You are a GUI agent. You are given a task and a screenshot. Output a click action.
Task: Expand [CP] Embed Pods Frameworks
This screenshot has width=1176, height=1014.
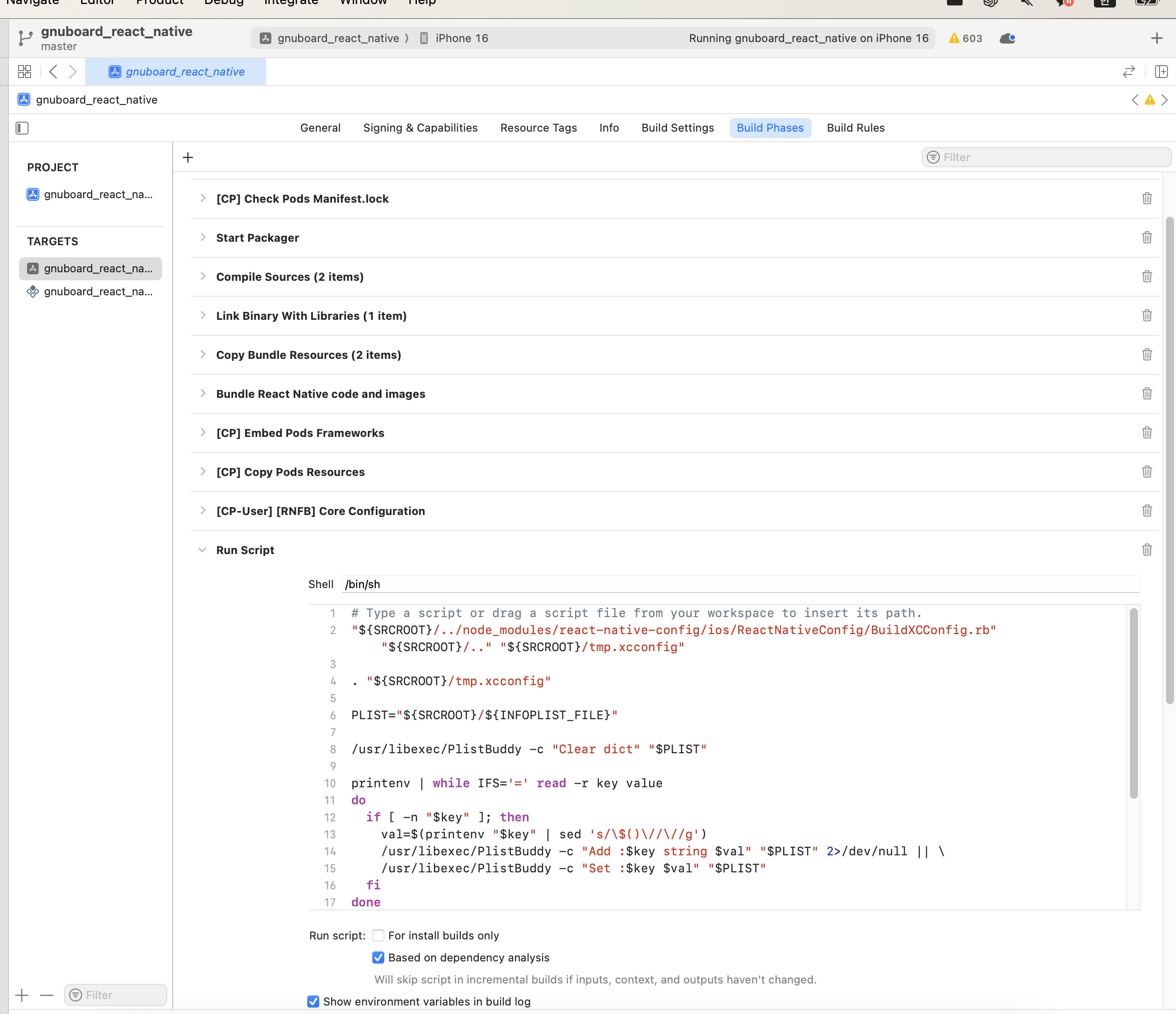(x=203, y=432)
